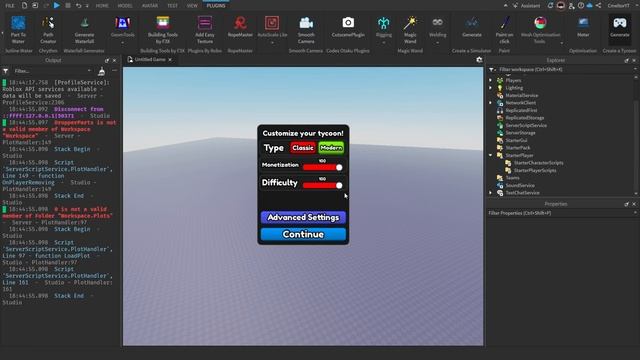Open viewport settings gear icon
The width and height of the screenshot is (640, 360).
click(479, 60)
